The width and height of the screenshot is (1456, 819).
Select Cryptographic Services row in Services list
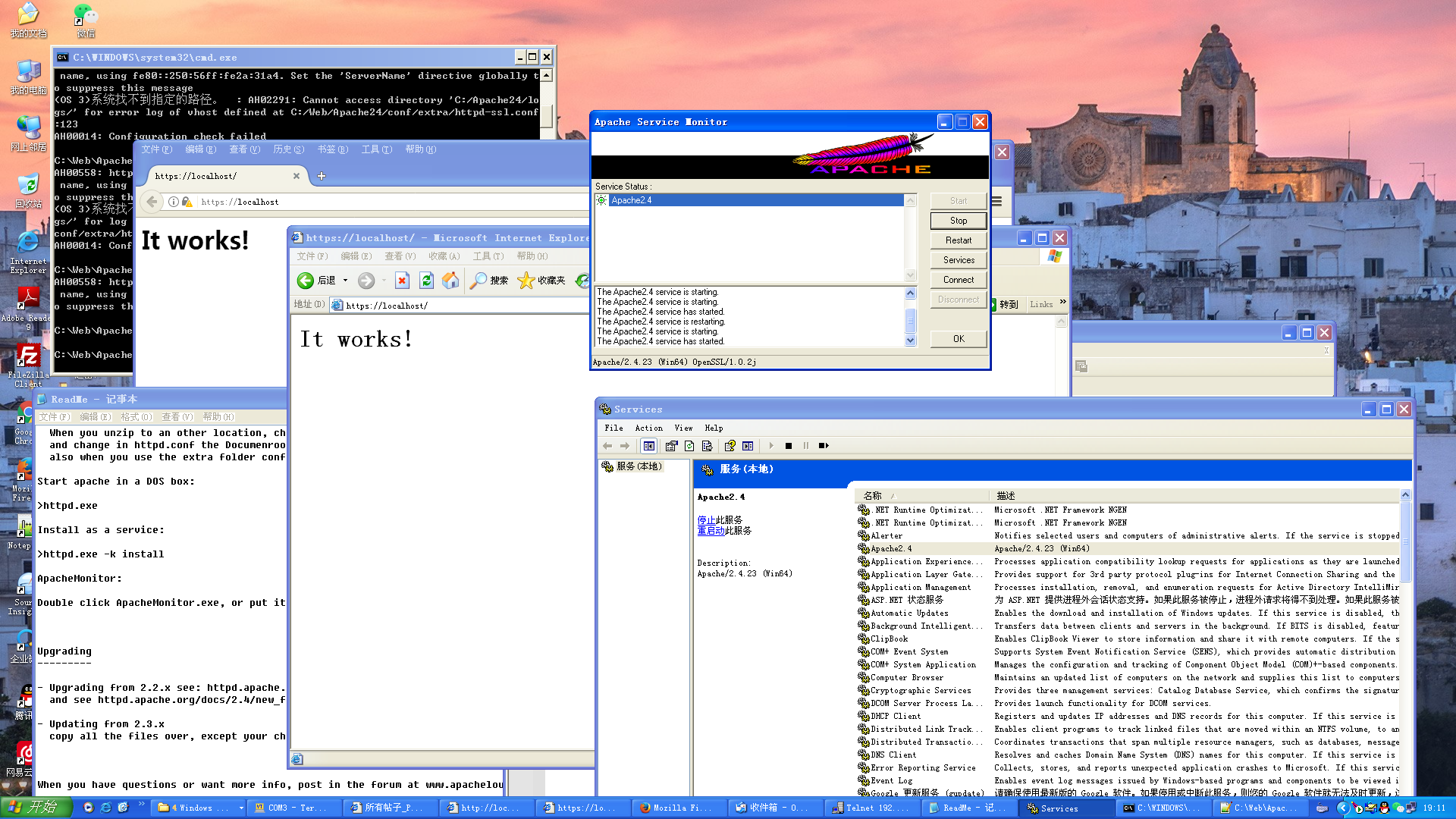(x=1128, y=690)
